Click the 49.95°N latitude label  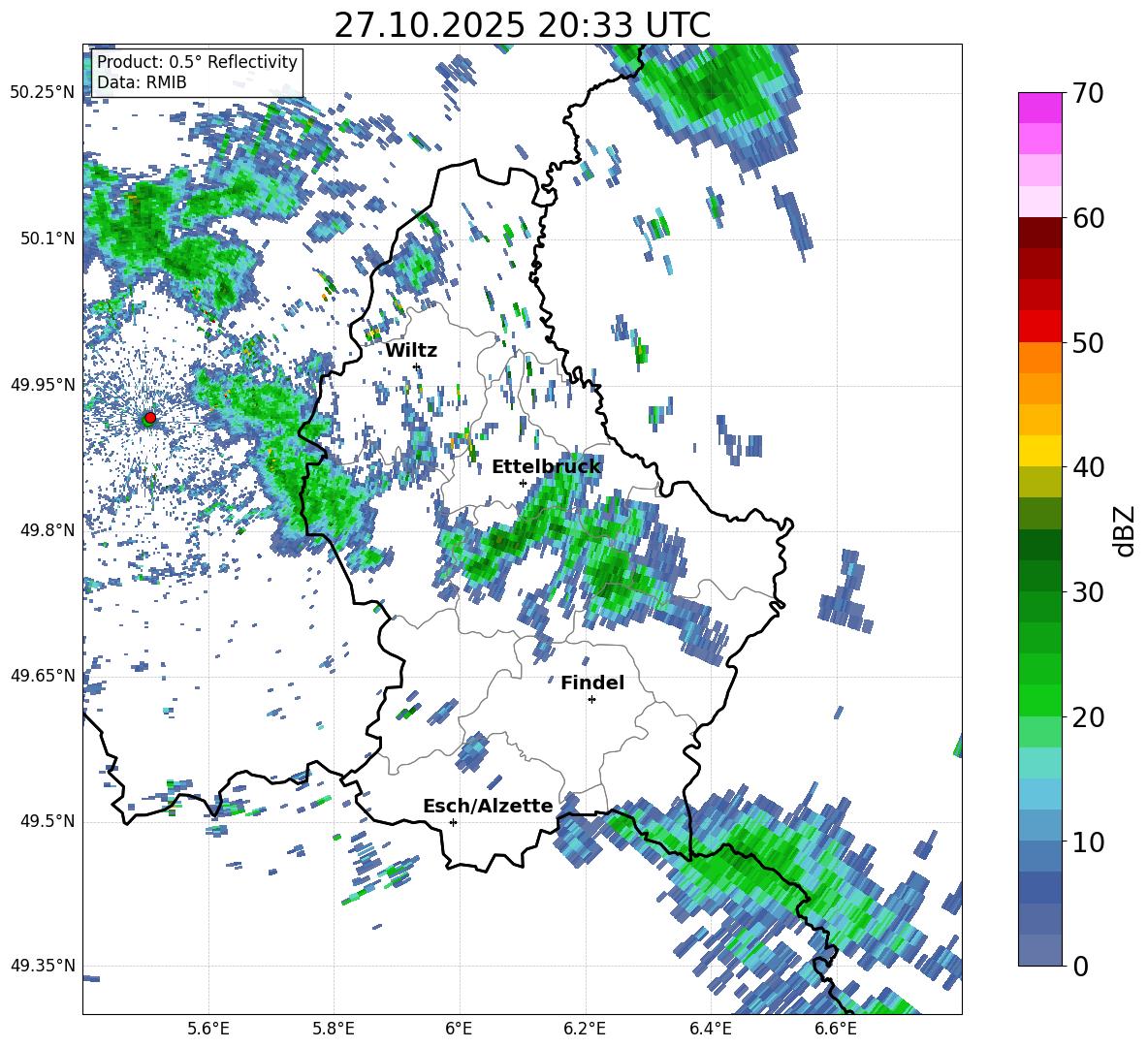coord(42,384)
